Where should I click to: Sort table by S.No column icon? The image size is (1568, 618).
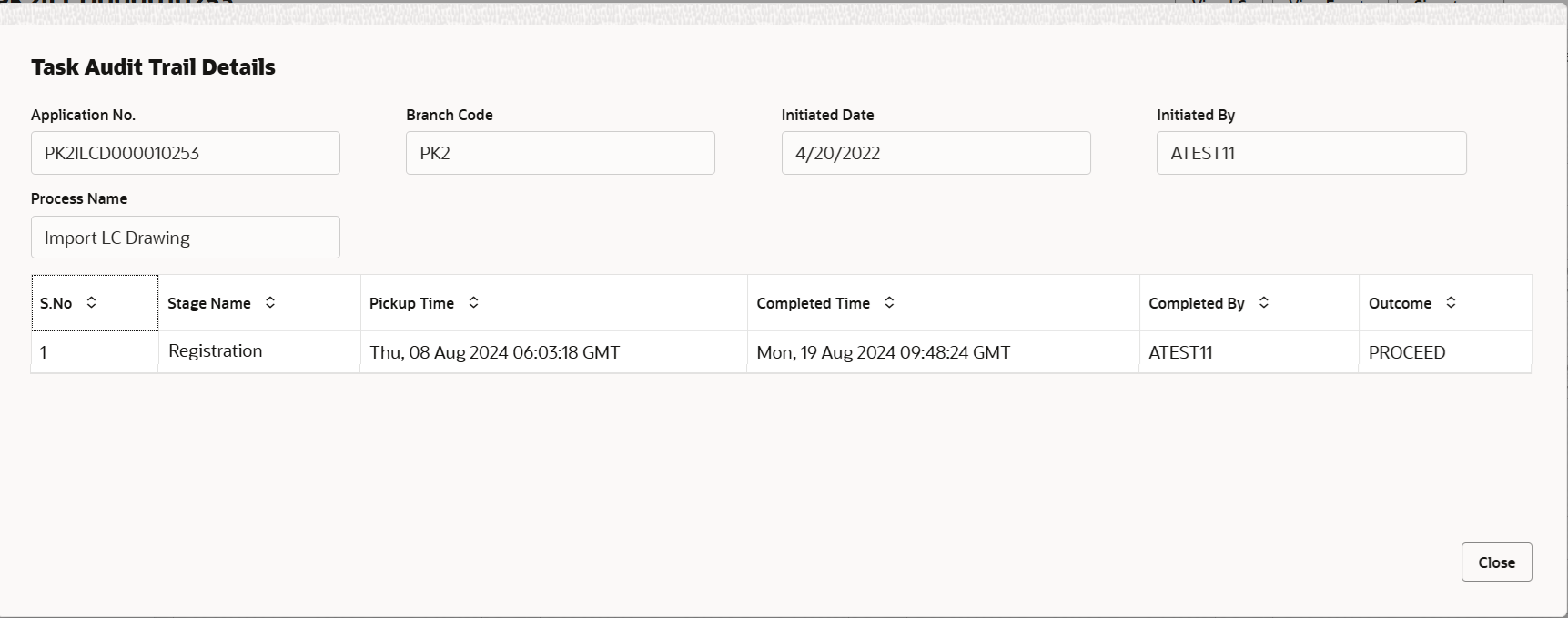tap(91, 302)
